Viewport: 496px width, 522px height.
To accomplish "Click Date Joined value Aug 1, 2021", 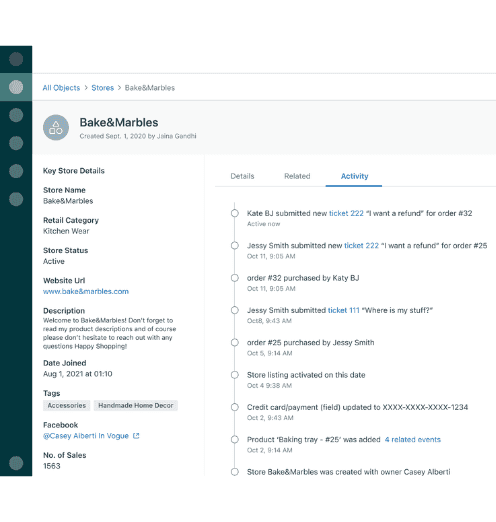I will click(x=78, y=374).
